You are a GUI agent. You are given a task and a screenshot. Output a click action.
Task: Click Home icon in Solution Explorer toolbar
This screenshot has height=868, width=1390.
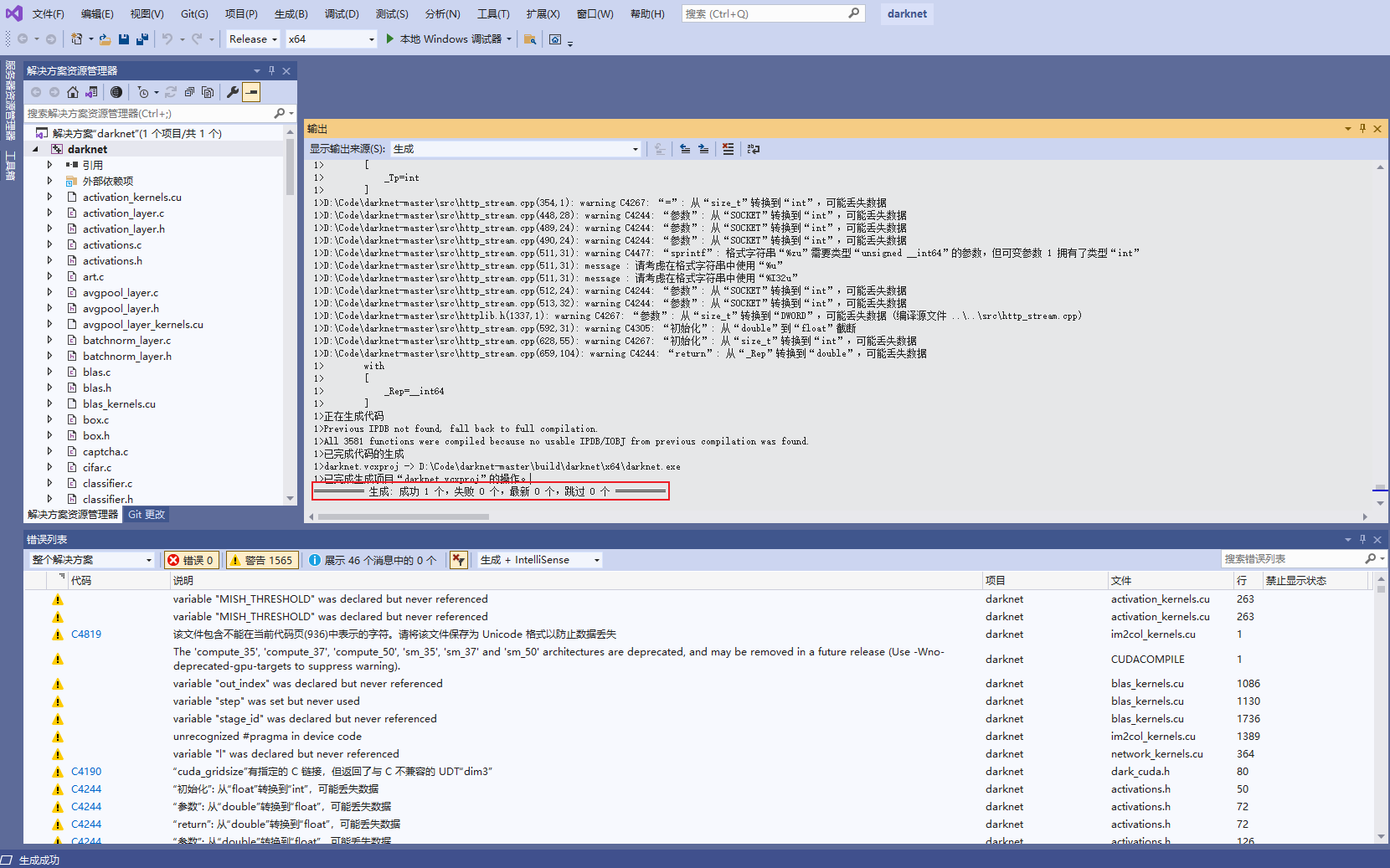tap(73, 92)
